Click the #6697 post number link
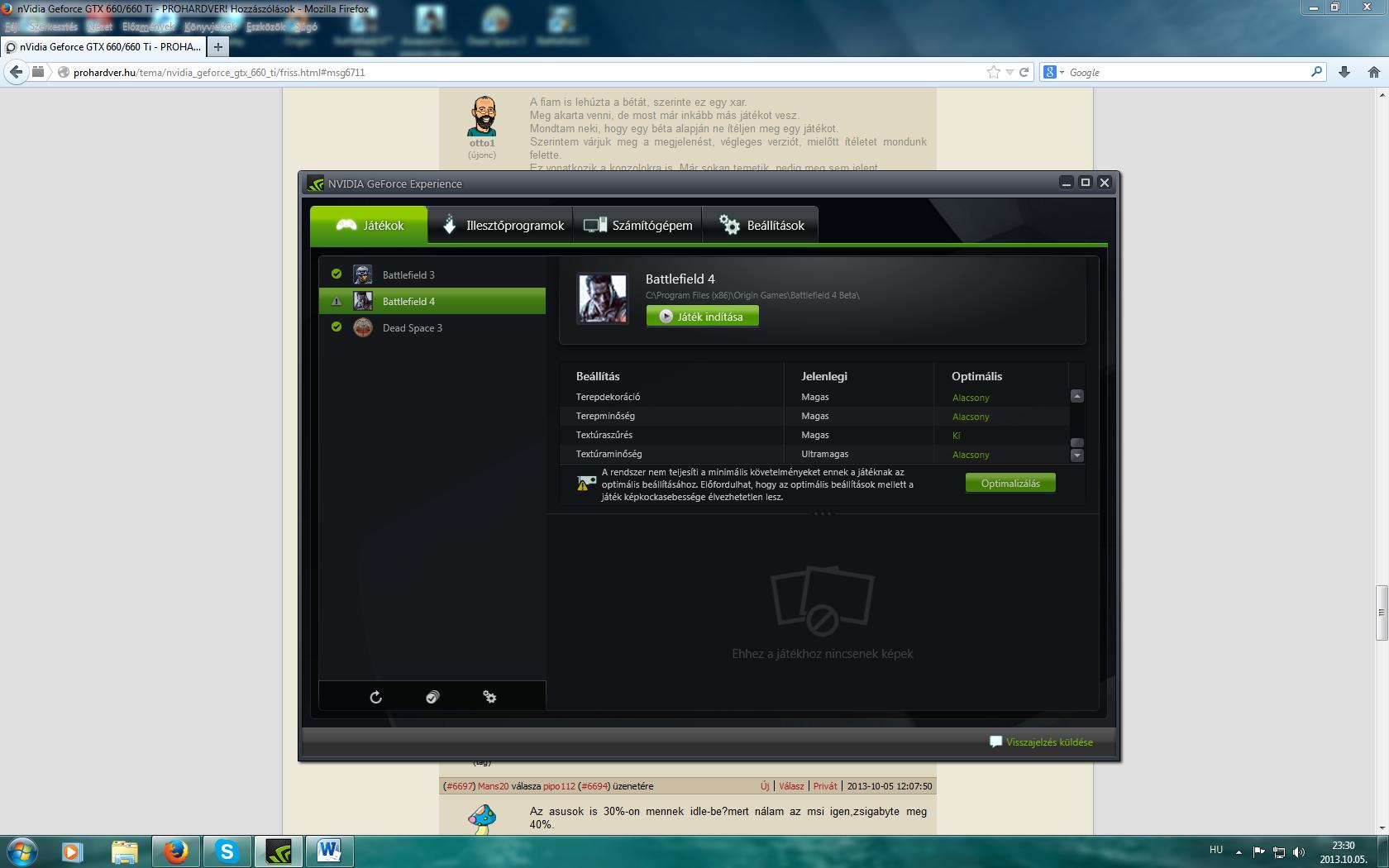The width and height of the screenshot is (1389, 868). (x=459, y=786)
